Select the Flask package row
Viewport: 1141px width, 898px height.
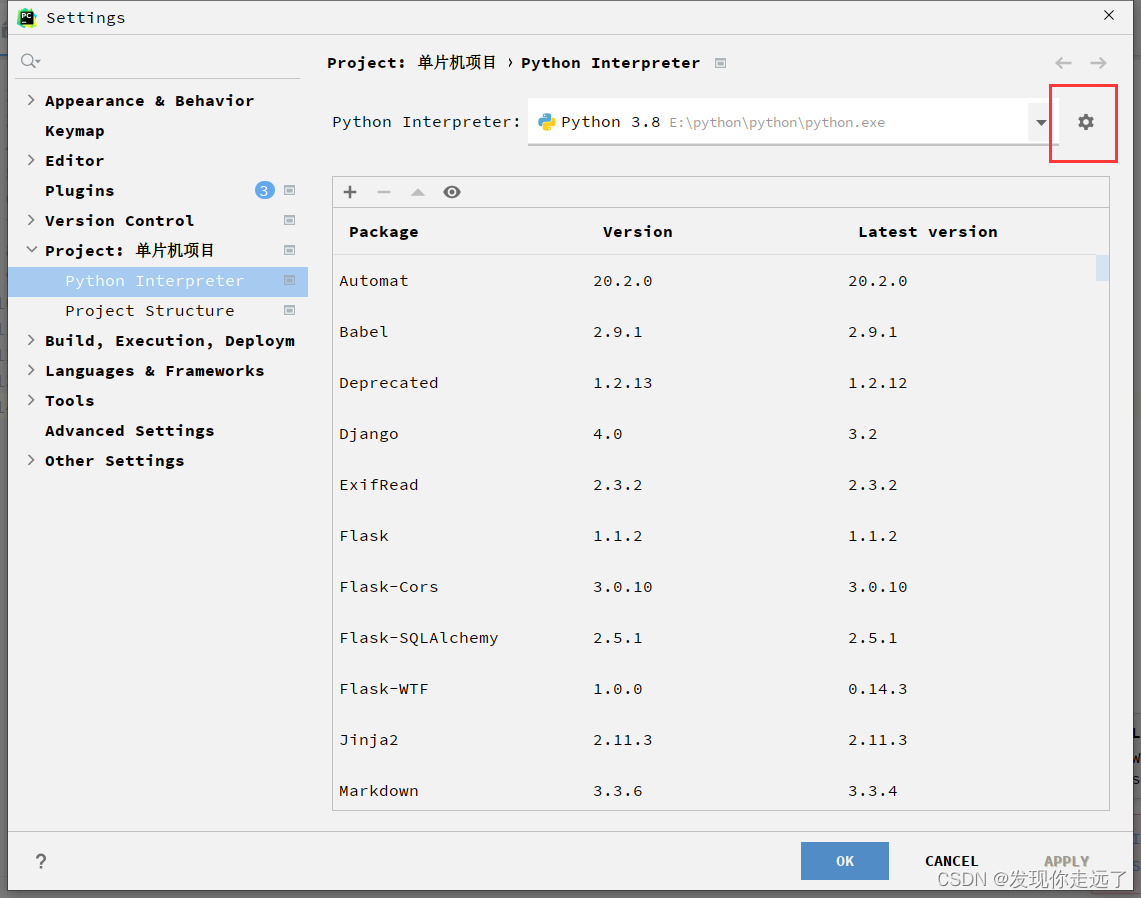pyautogui.click(x=715, y=536)
